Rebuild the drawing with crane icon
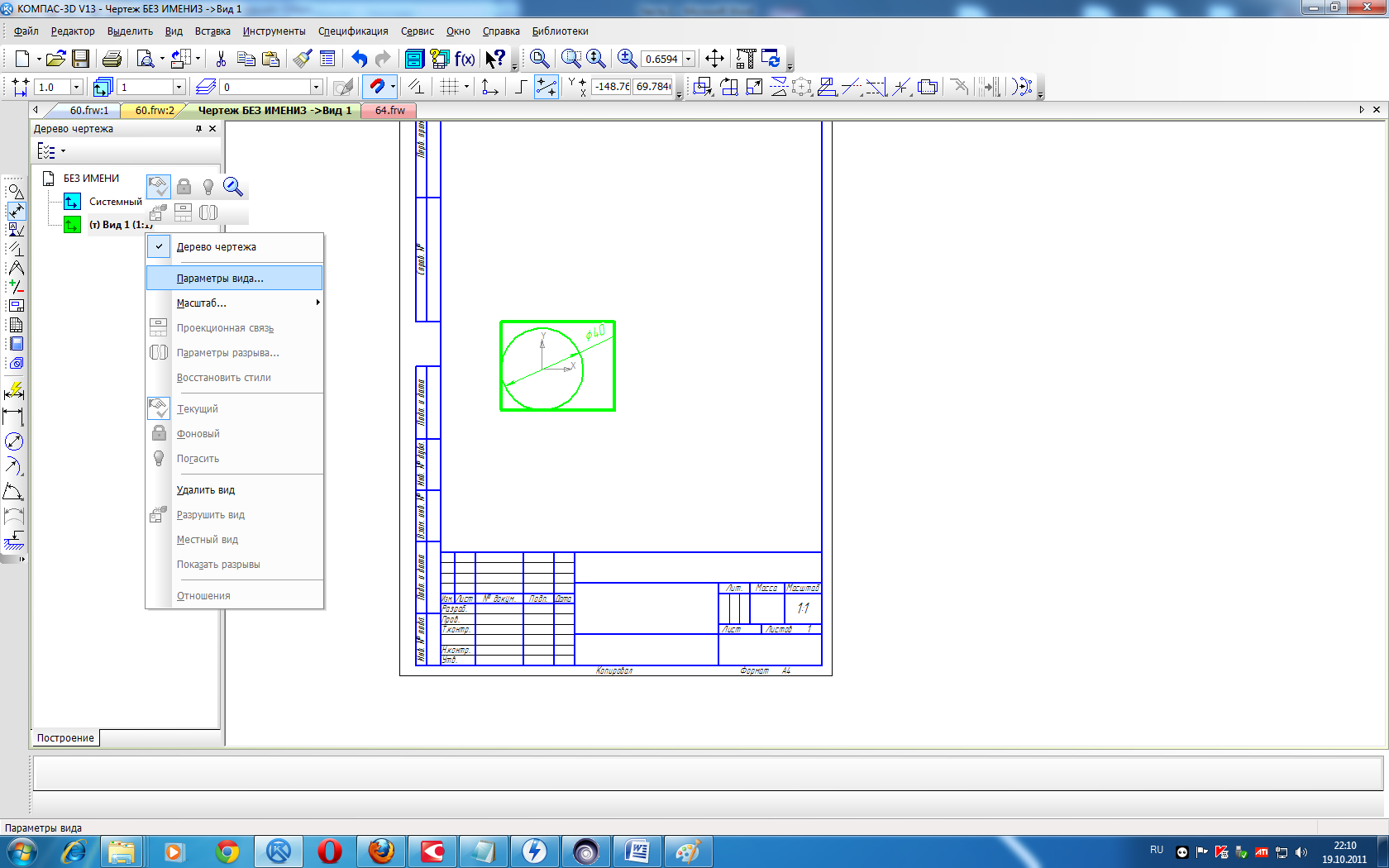The image size is (1389, 868). pos(746,59)
